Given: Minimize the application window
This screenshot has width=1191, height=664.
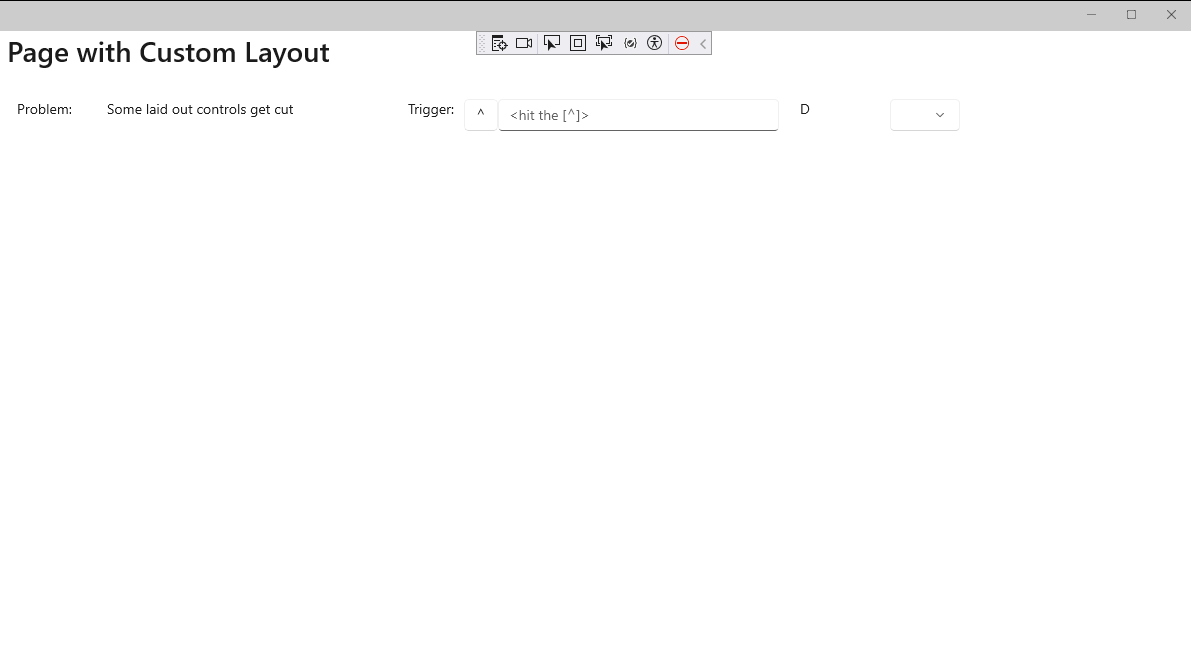Looking at the screenshot, I should [1091, 15].
